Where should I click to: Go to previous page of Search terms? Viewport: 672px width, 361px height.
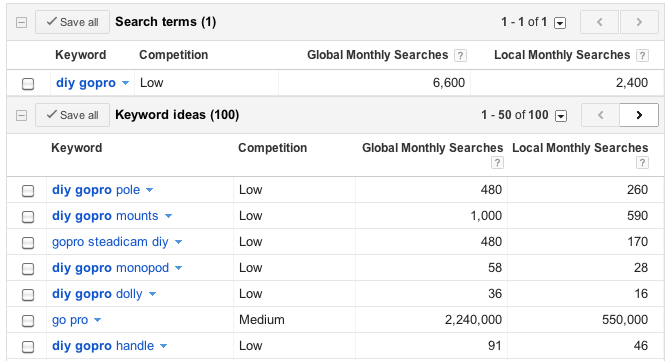click(x=600, y=22)
